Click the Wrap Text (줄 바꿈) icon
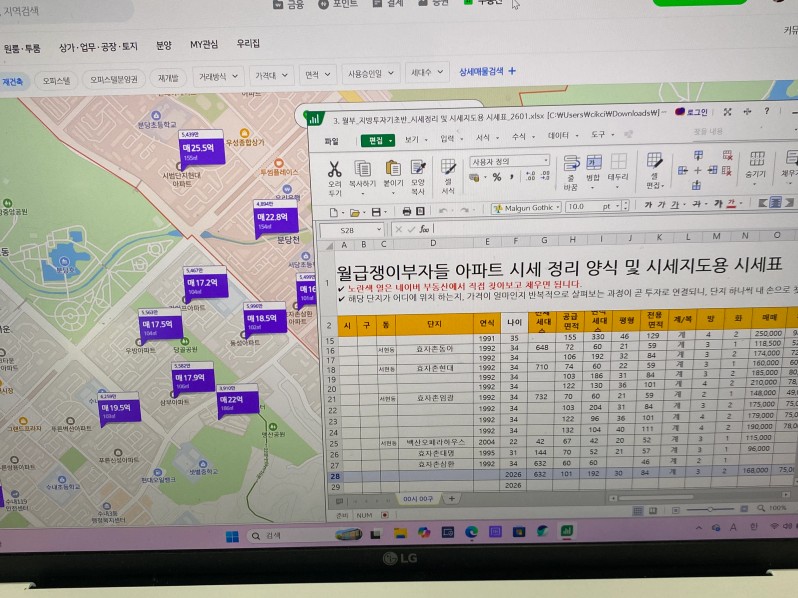Screen dimensions: 798x598 [x=571, y=166]
